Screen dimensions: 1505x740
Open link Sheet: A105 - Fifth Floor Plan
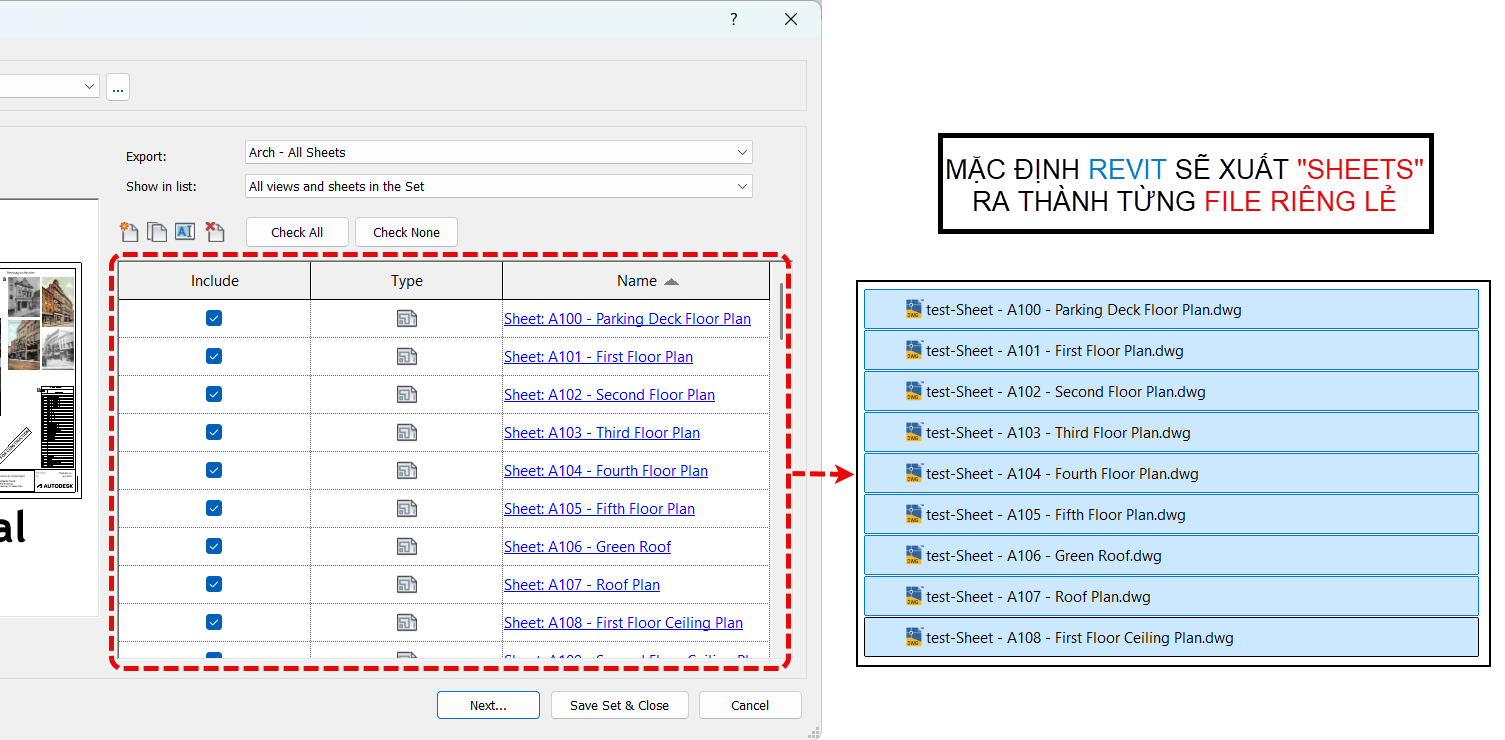(599, 509)
